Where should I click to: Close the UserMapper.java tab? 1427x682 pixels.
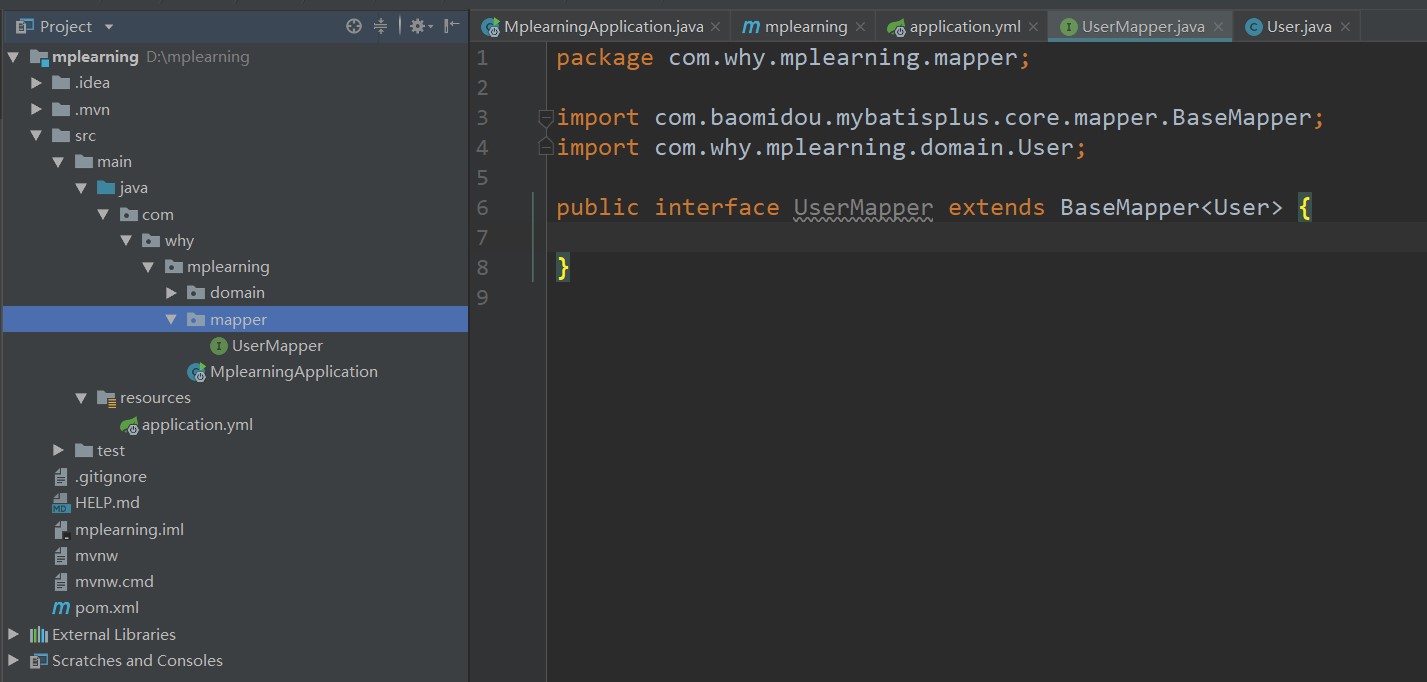pos(1218,27)
